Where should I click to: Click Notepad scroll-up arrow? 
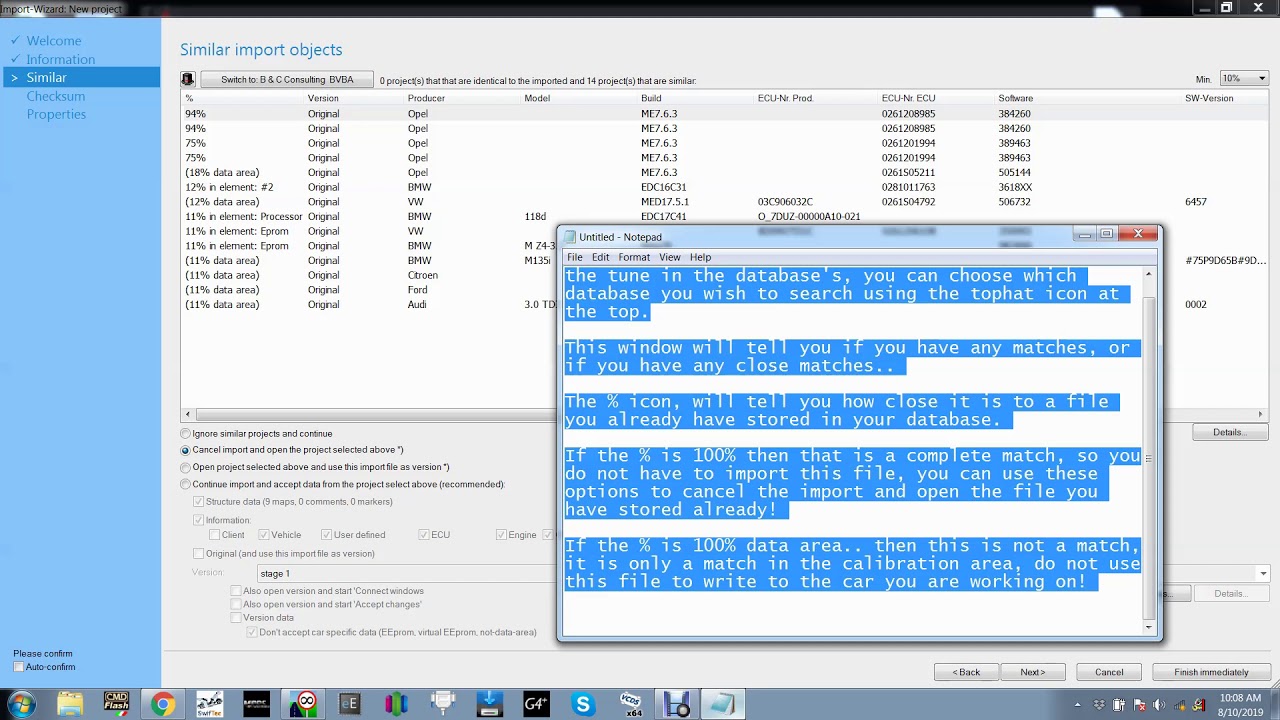coord(1148,274)
